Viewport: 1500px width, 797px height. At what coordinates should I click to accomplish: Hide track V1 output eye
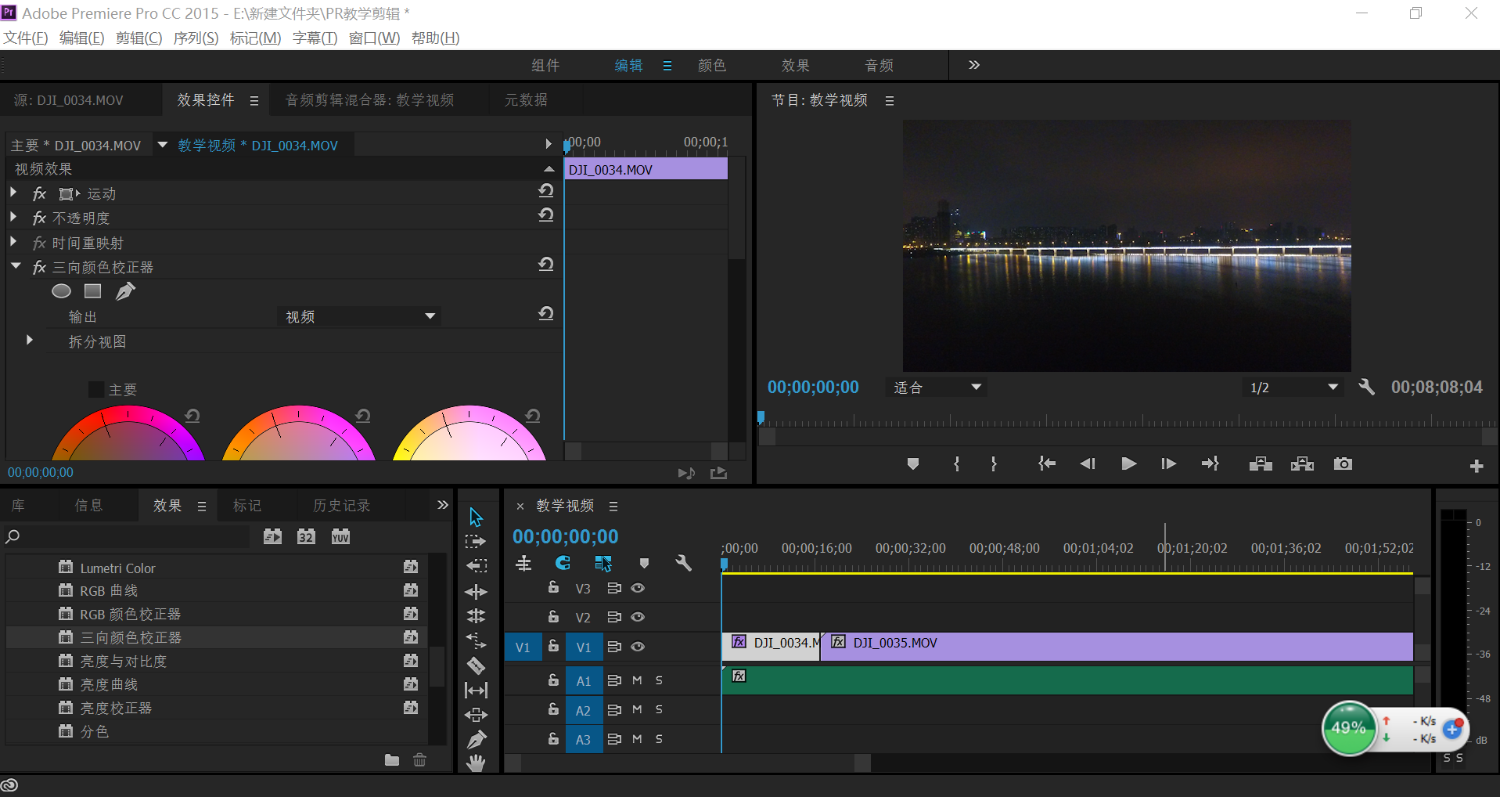click(x=638, y=647)
